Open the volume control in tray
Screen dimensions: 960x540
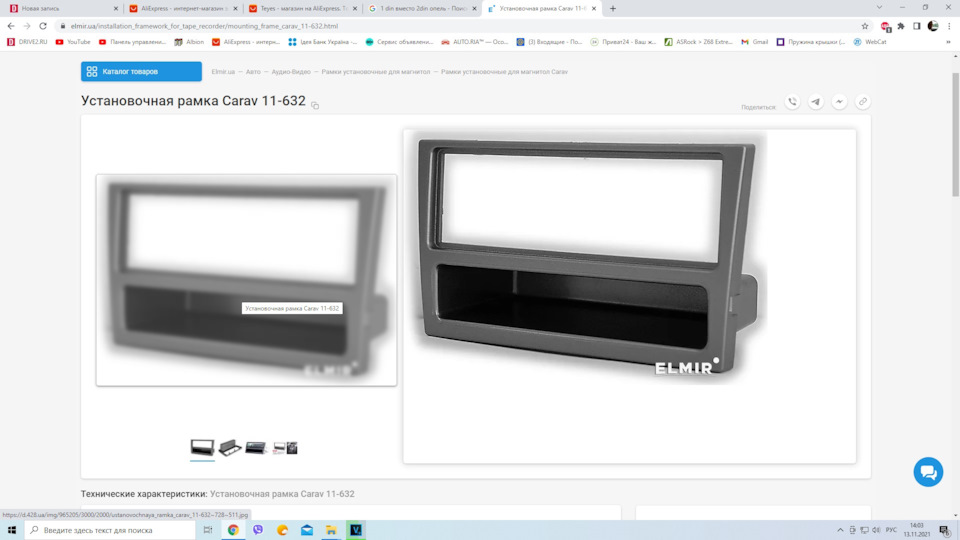click(876, 530)
